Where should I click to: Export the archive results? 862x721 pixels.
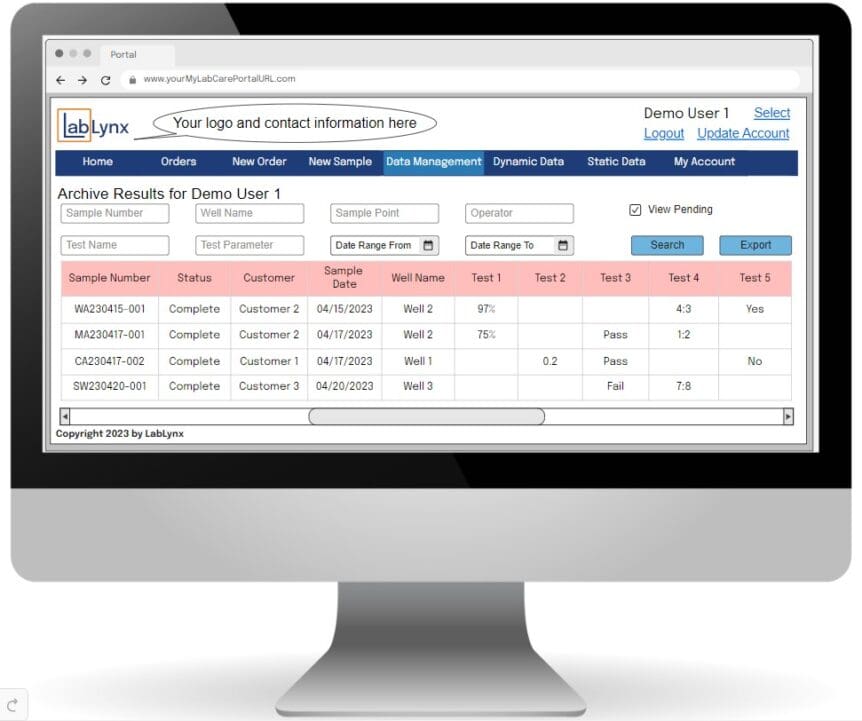[755, 244]
